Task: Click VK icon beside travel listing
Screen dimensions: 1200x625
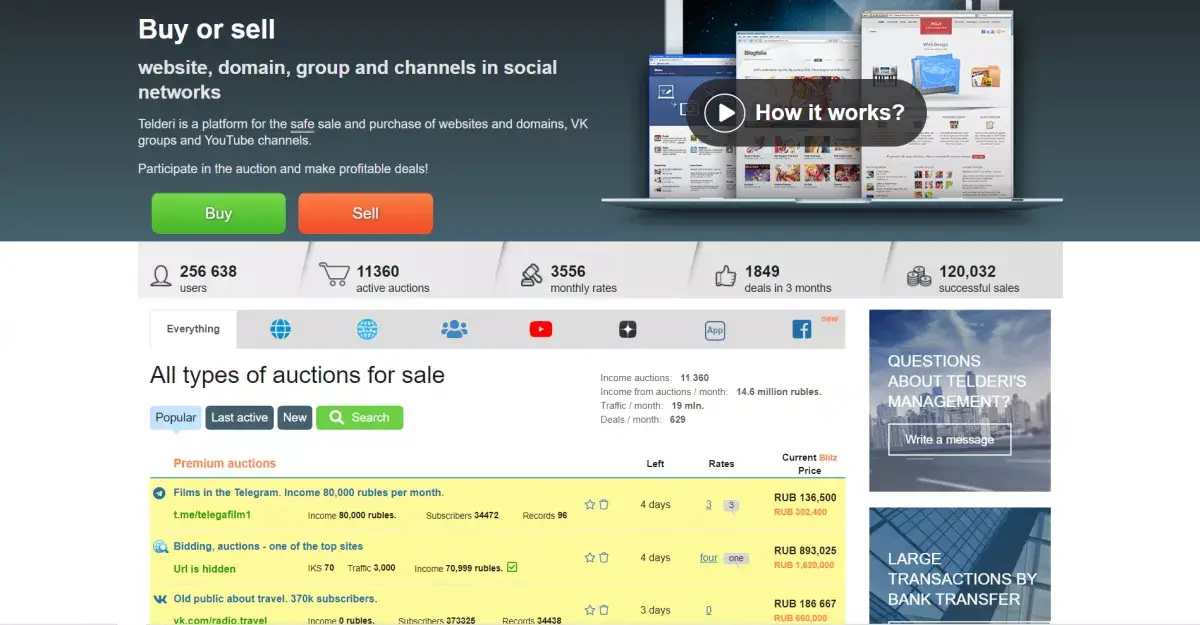Action: pyautogui.click(x=159, y=599)
